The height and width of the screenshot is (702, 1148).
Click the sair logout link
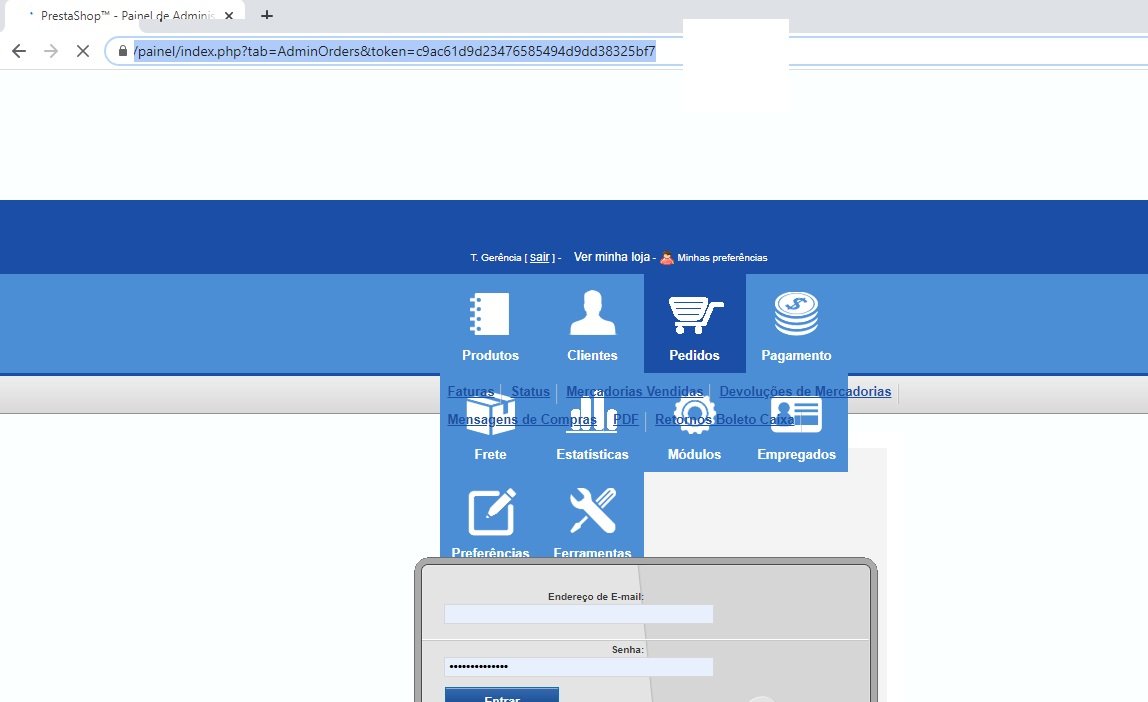tap(540, 257)
